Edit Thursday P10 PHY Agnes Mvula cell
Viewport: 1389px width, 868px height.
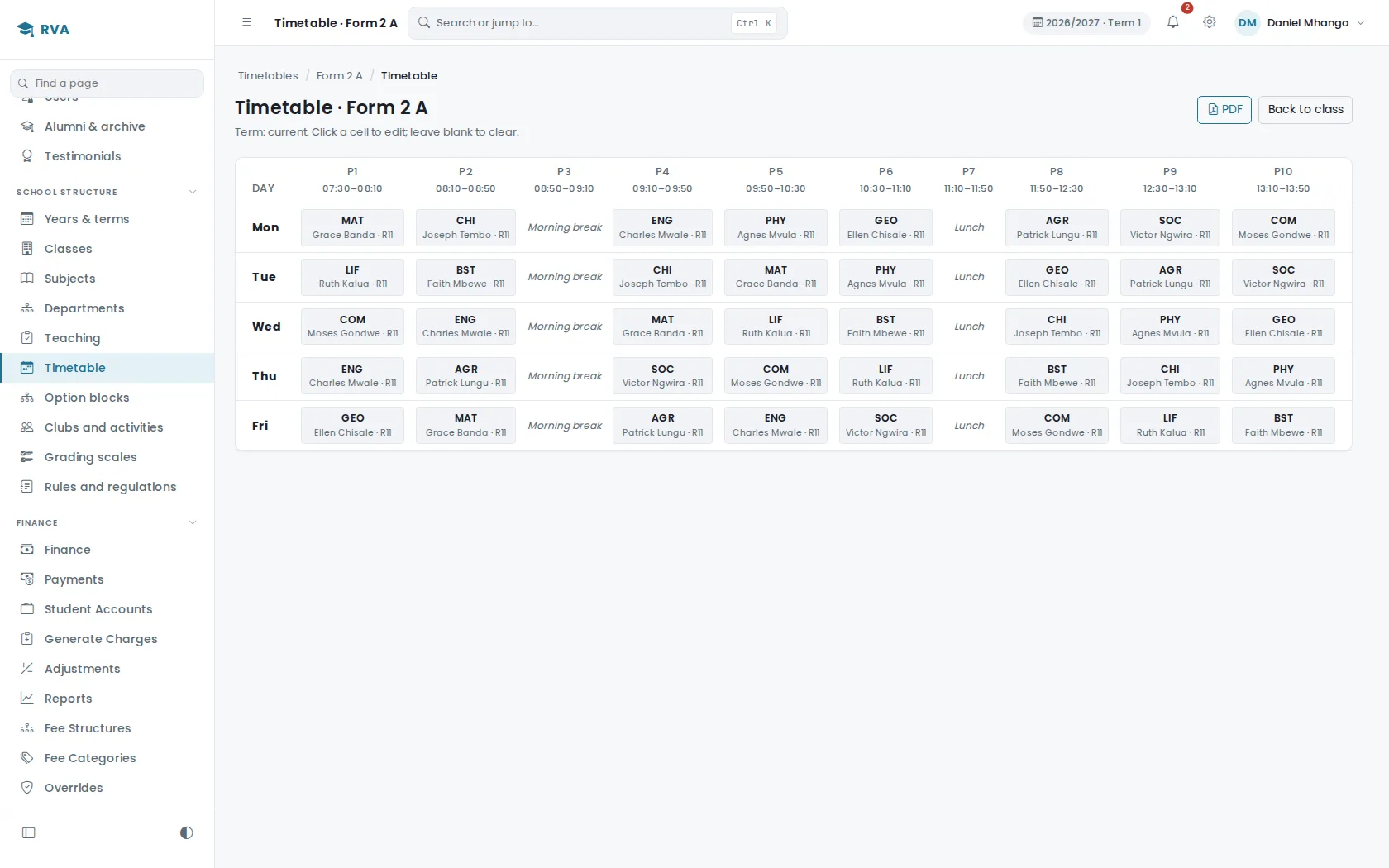(1283, 376)
